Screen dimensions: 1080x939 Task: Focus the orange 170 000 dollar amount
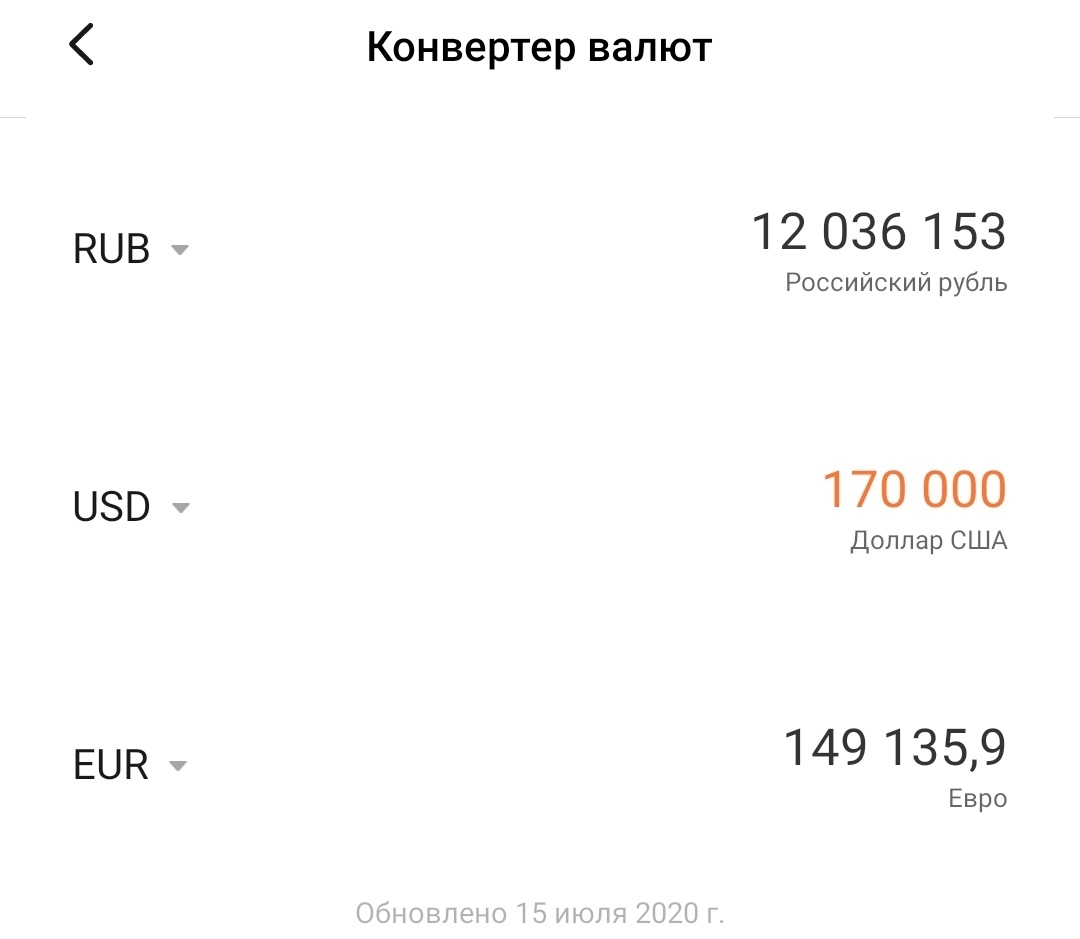pyautogui.click(x=914, y=490)
